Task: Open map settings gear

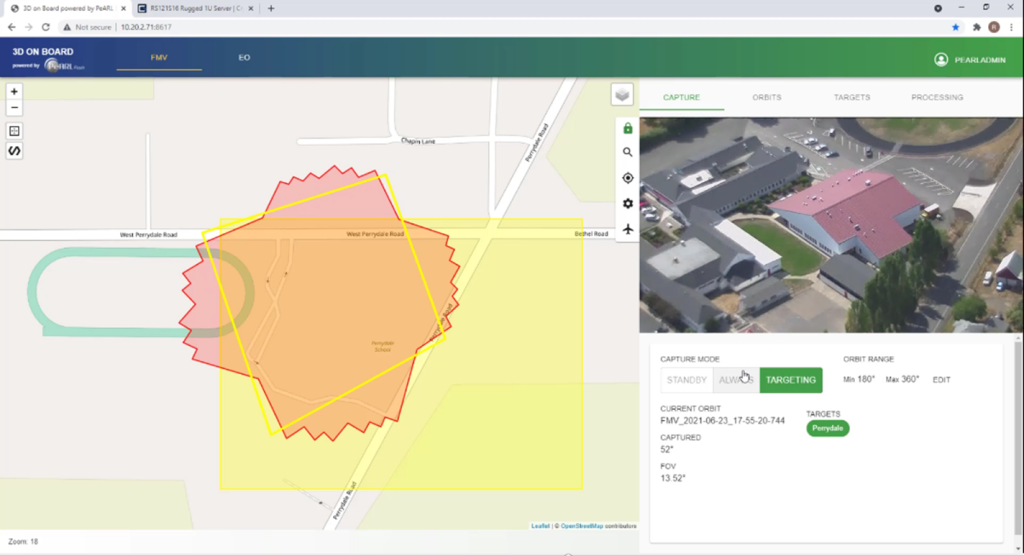Action: [x=628, y=203]
